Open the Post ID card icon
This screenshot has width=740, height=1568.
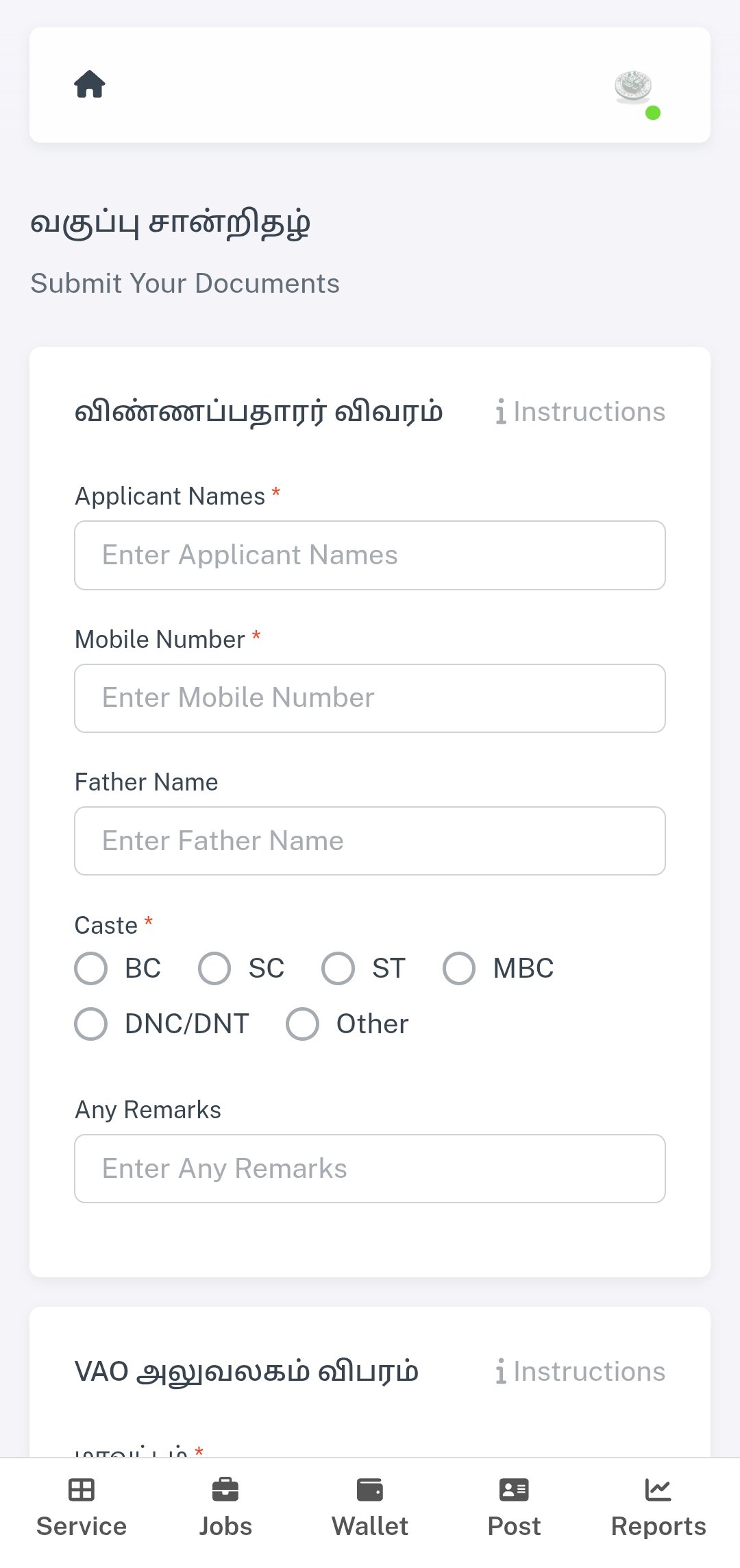pos(514,1490)
